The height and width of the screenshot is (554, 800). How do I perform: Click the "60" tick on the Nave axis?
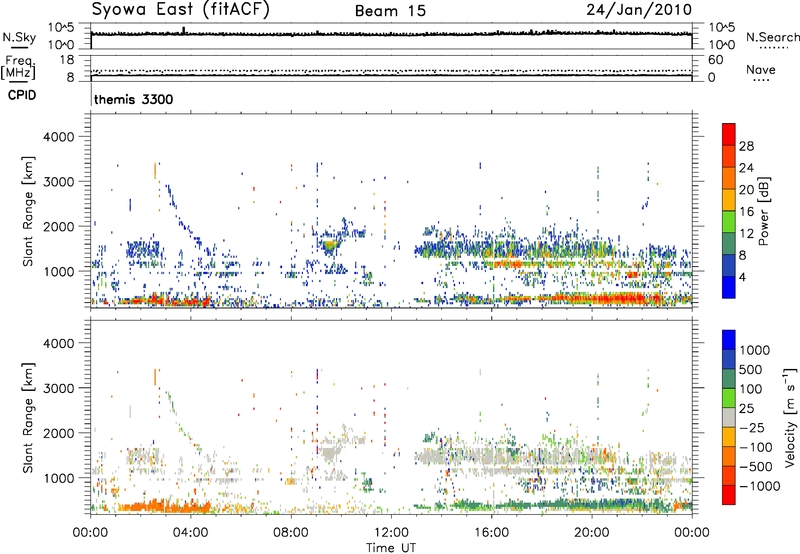pyautogui.click(x=715, y=60)
